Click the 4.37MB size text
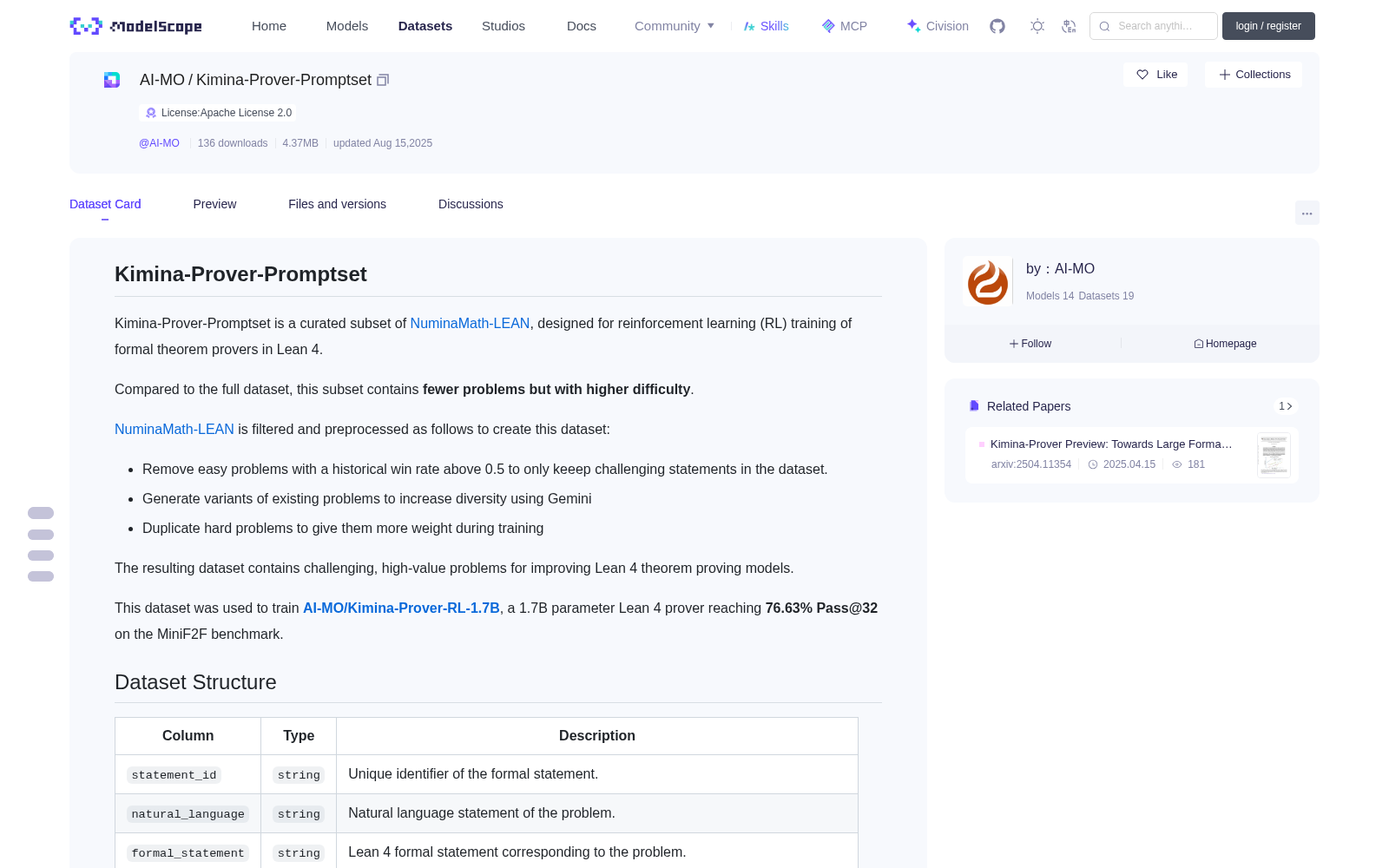The image size is (1389, 868). pyautogui.click(x=300, y=143)
